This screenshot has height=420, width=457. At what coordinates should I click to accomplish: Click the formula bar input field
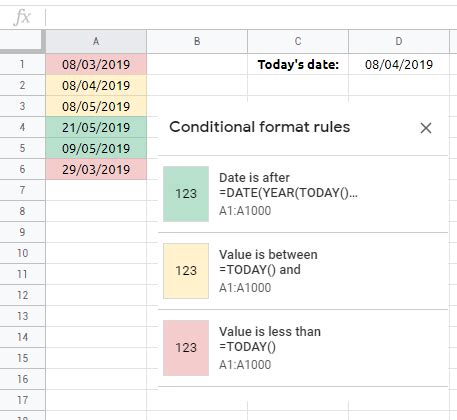251,17
